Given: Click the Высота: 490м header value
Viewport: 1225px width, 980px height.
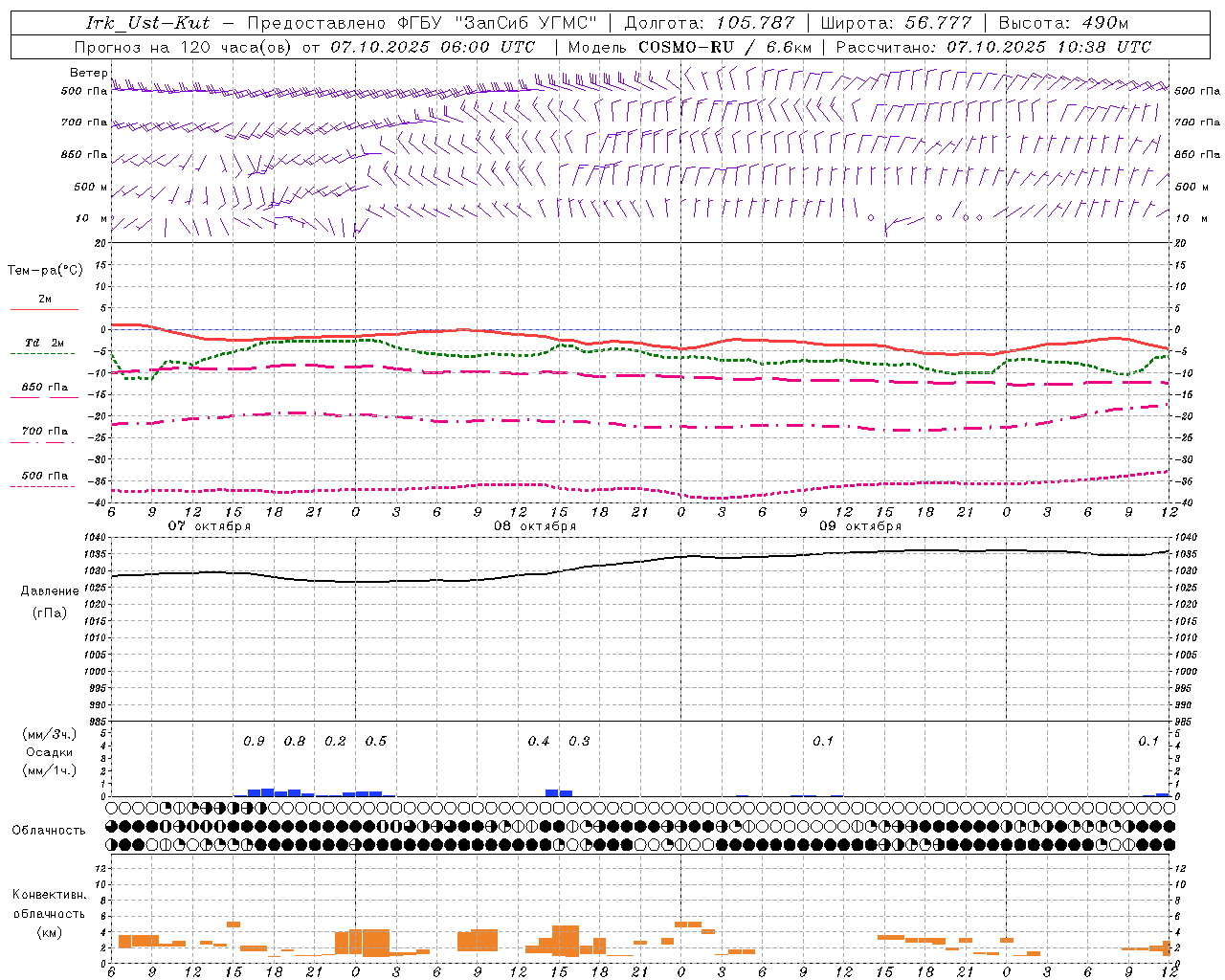Looking at the screenshot, I should coord(1063,23).
